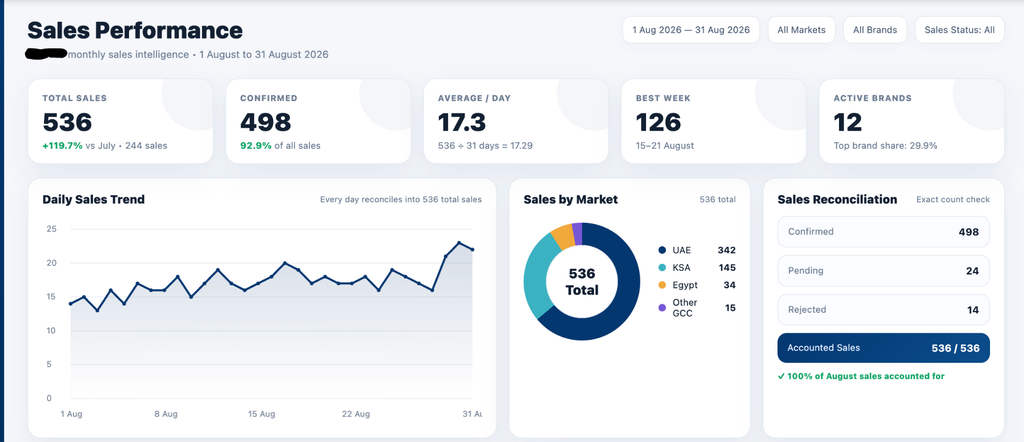Click the '22 Aug' x-axis label
The height and width of the screenshot is (442, 1024).
[x=357, y=414]
